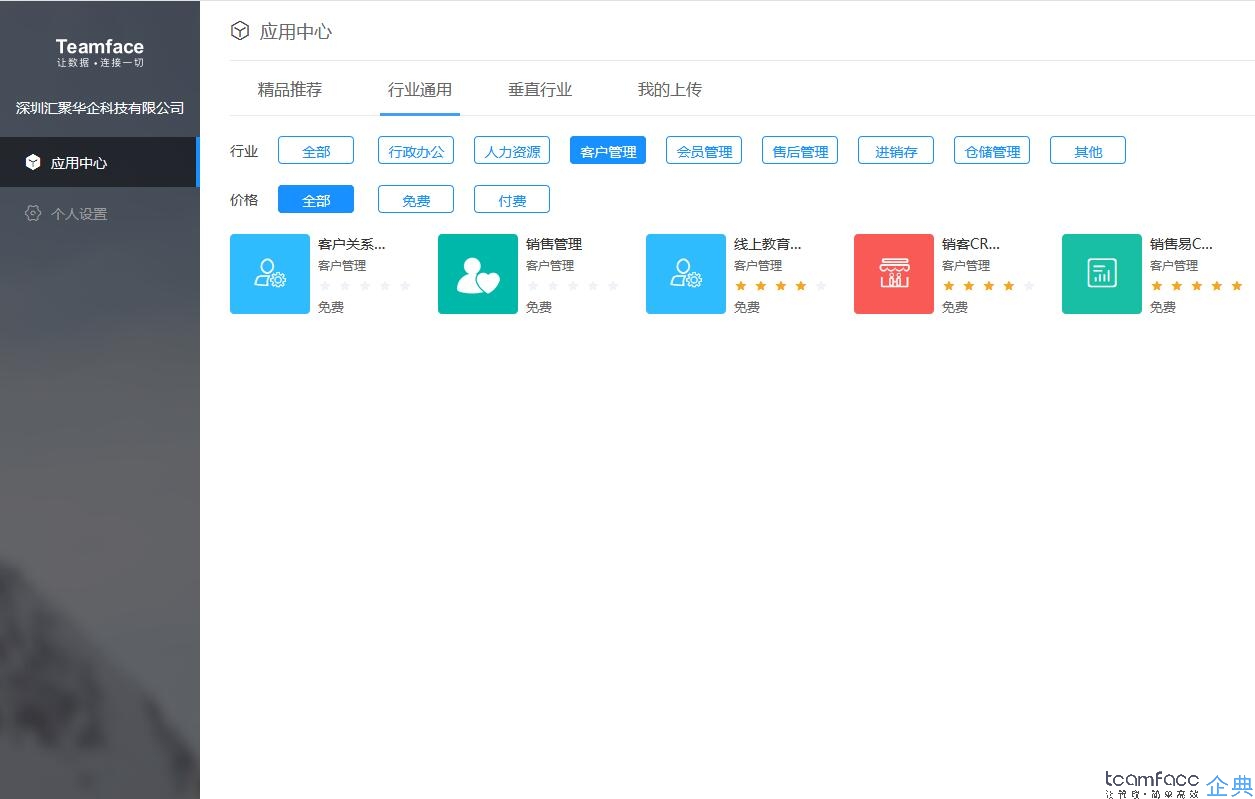Open the 客户关系 app blue icon
The height and width of the screenshot is (799, 1255).
point(270,274)
